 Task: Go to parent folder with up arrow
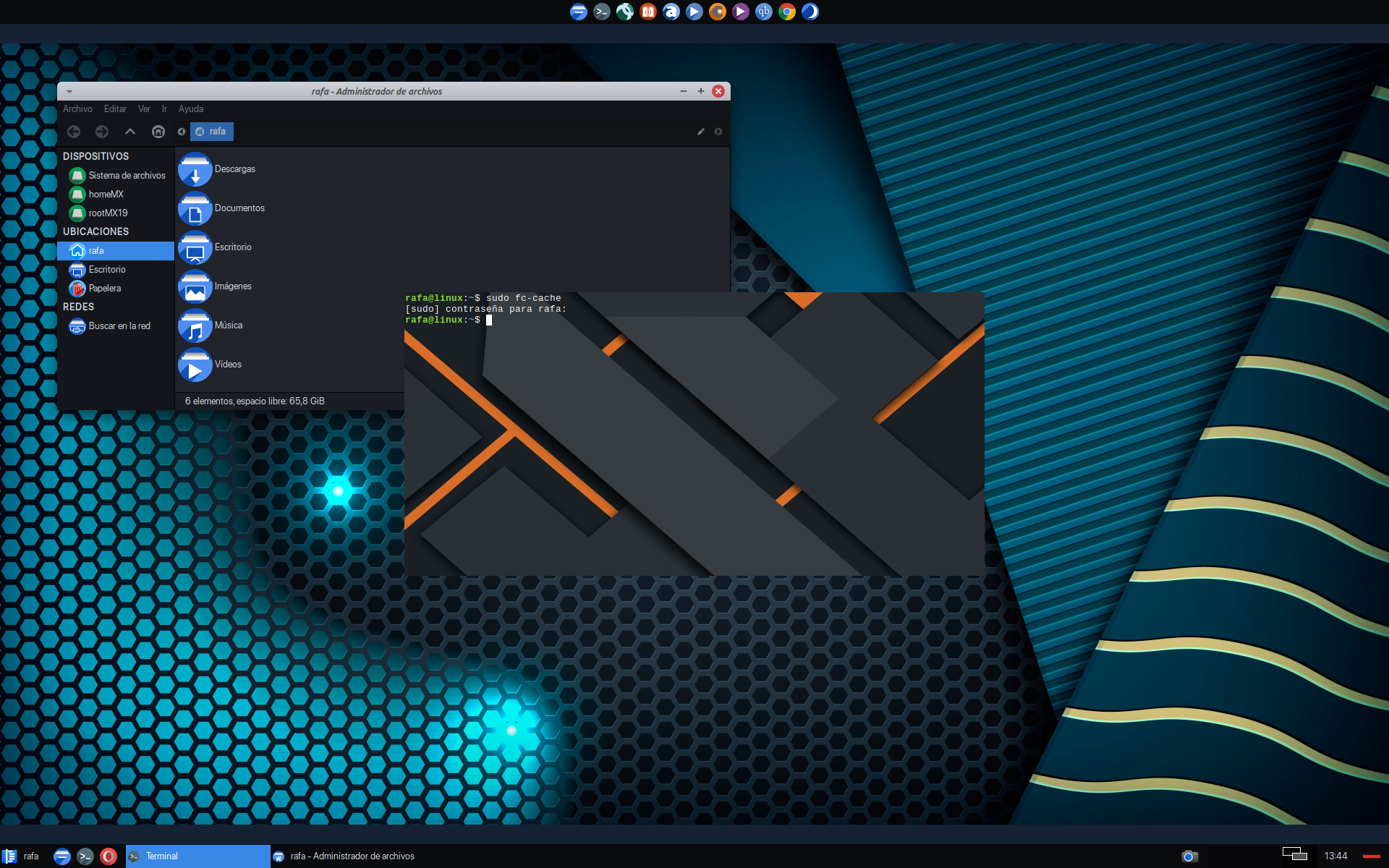pos(130,132)
